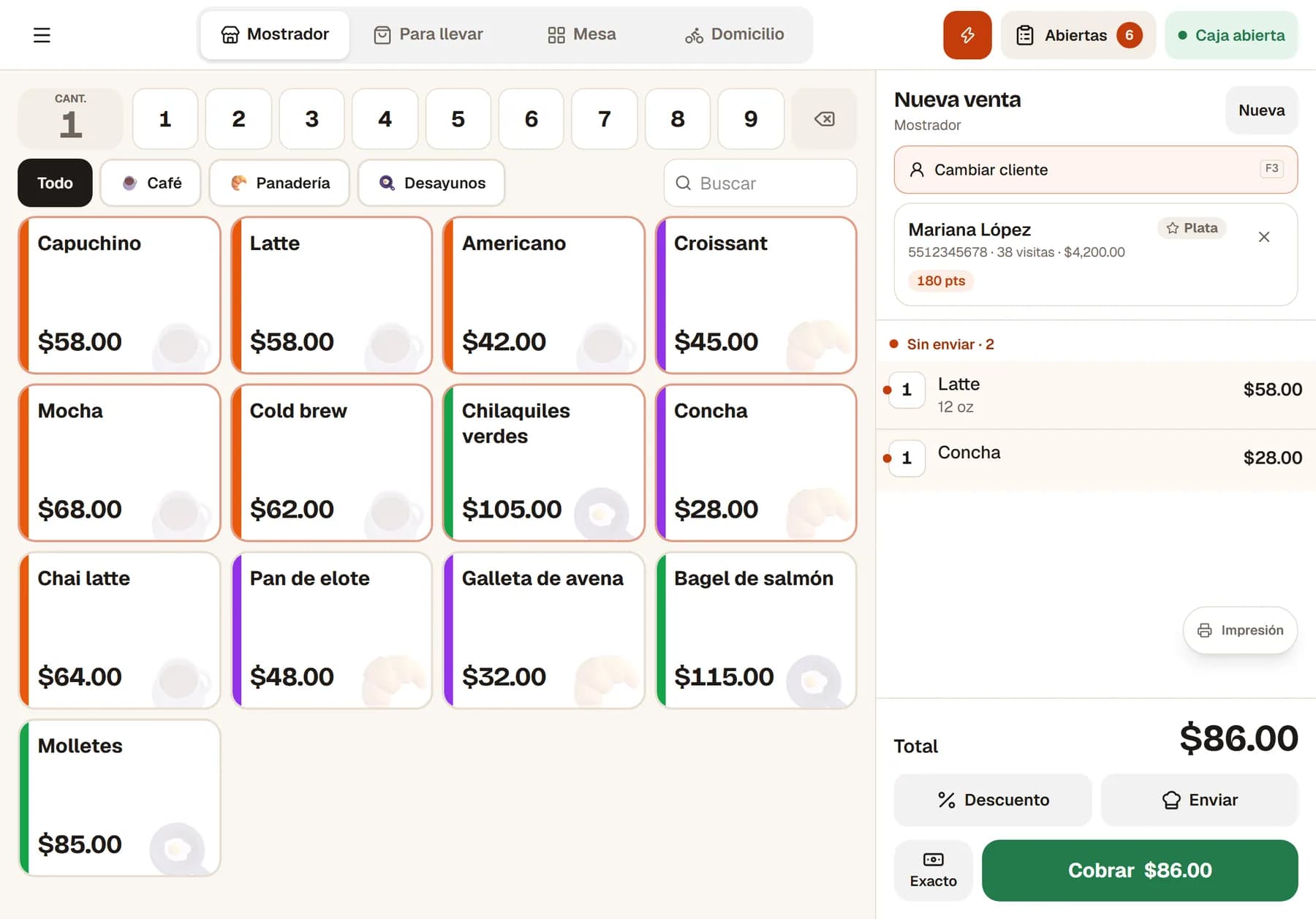Add Chilaquiles verdes to the order
This screenshot has height=919, width=1316.
(543, 463)
